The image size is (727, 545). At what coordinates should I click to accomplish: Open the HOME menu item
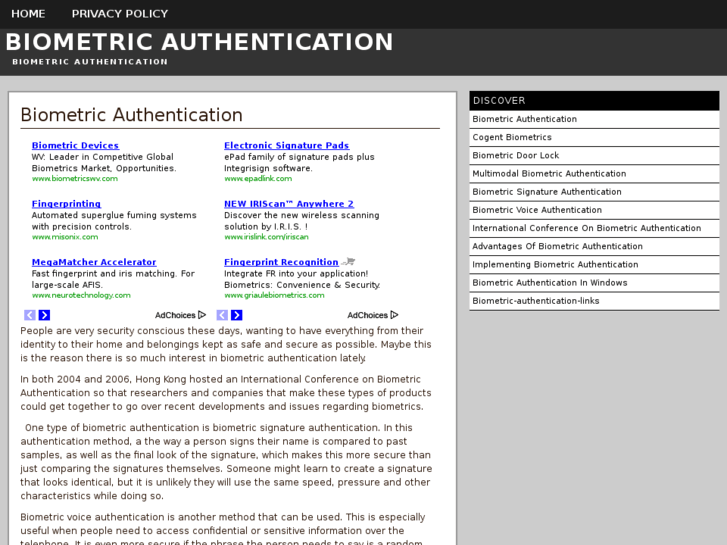coord(28,14)
